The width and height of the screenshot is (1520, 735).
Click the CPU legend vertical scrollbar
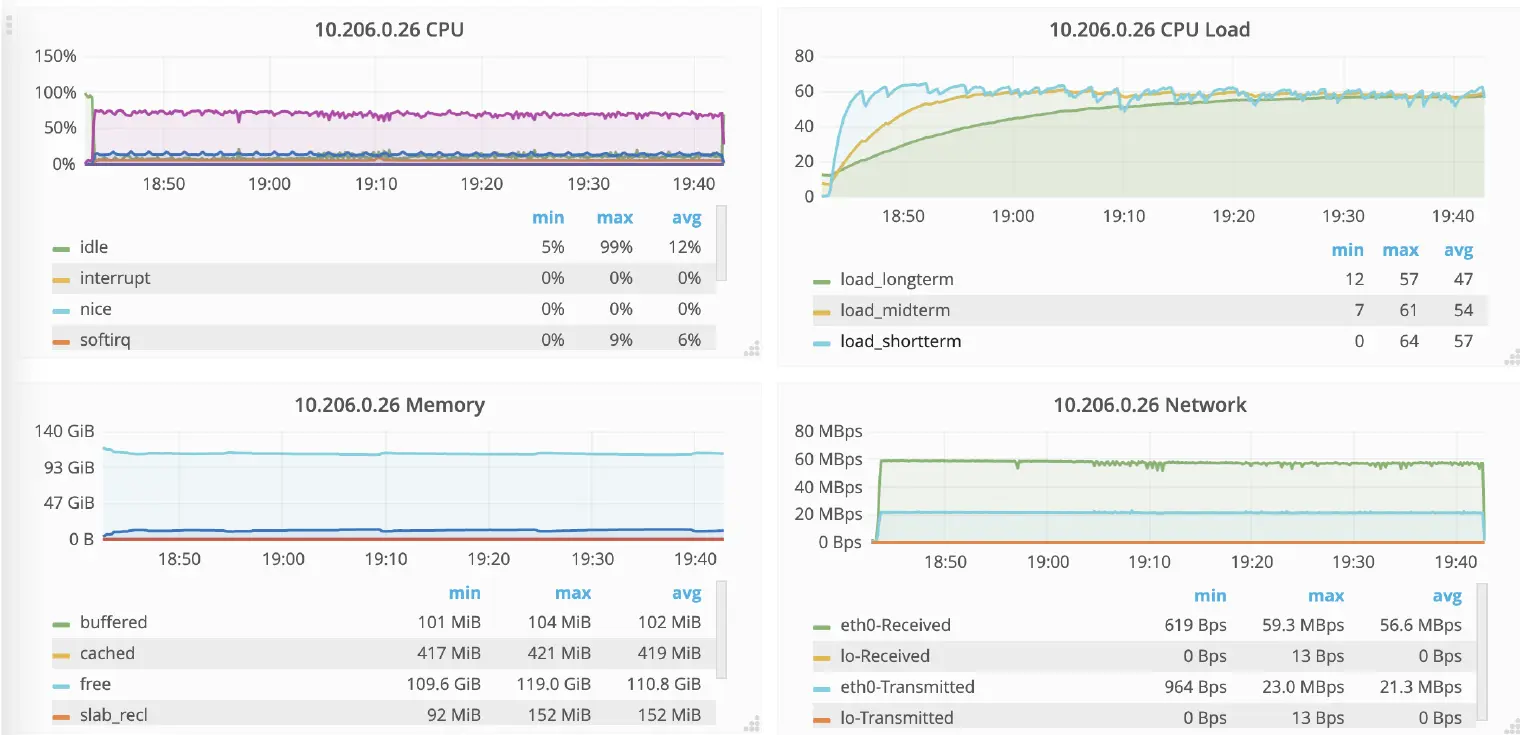[x=721, y=242]
